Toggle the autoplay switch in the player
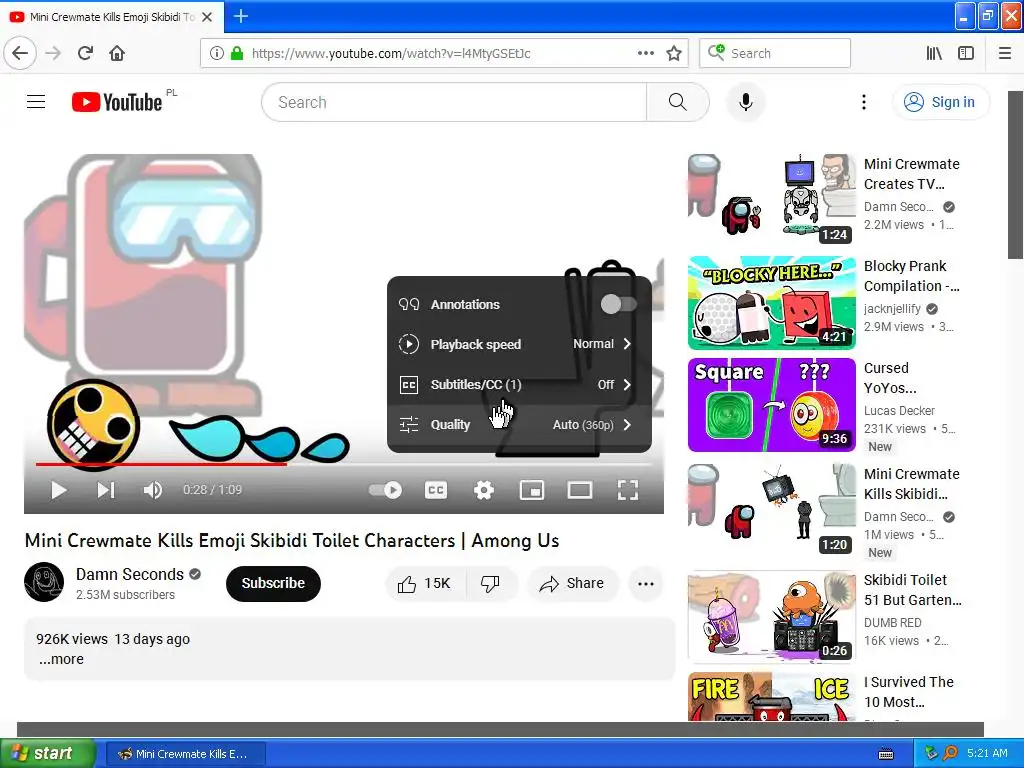This screenshot has width=1024, height=768. click(x=385, y=490)
